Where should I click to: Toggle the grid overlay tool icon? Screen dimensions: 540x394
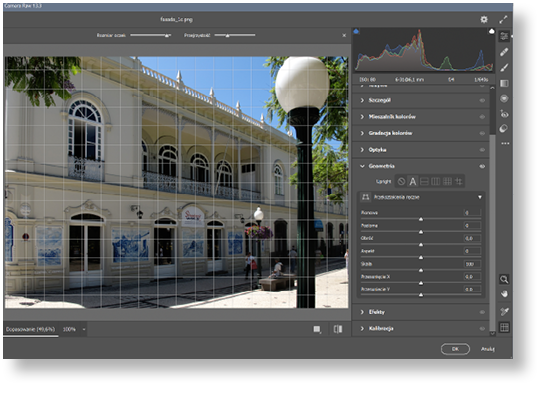504,327
